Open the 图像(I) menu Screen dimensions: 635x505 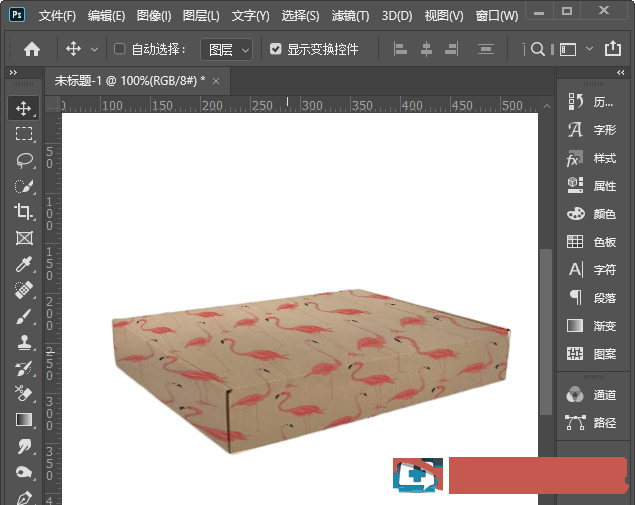tap(153, 16)
